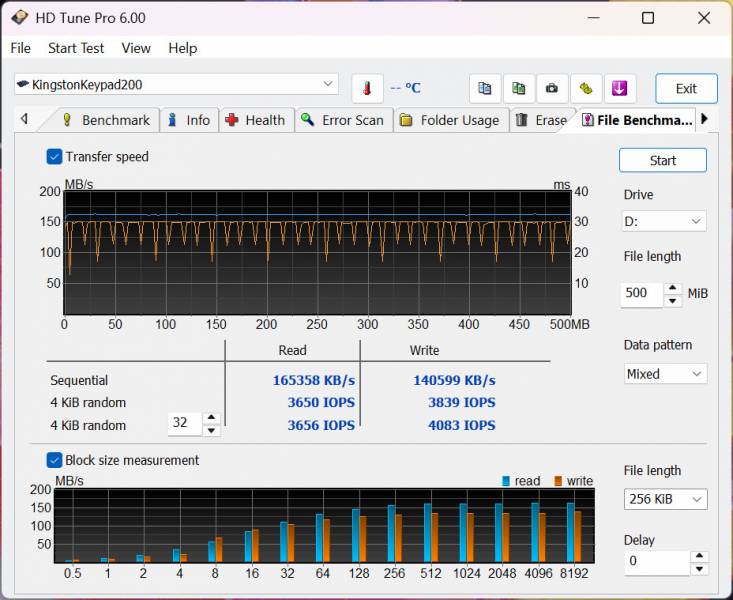Switch to the Health tab
Screen dimensions: 733x600
(x=257, y=120)
